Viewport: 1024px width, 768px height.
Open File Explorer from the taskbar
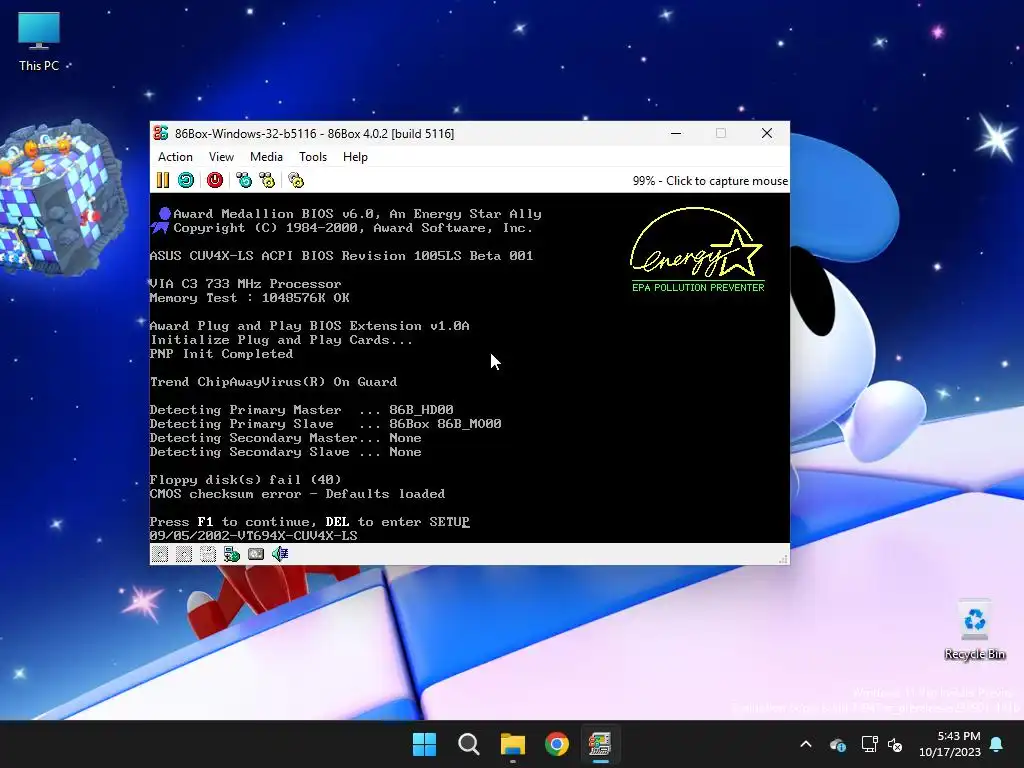pyautogui.click(x=513, y=744)
